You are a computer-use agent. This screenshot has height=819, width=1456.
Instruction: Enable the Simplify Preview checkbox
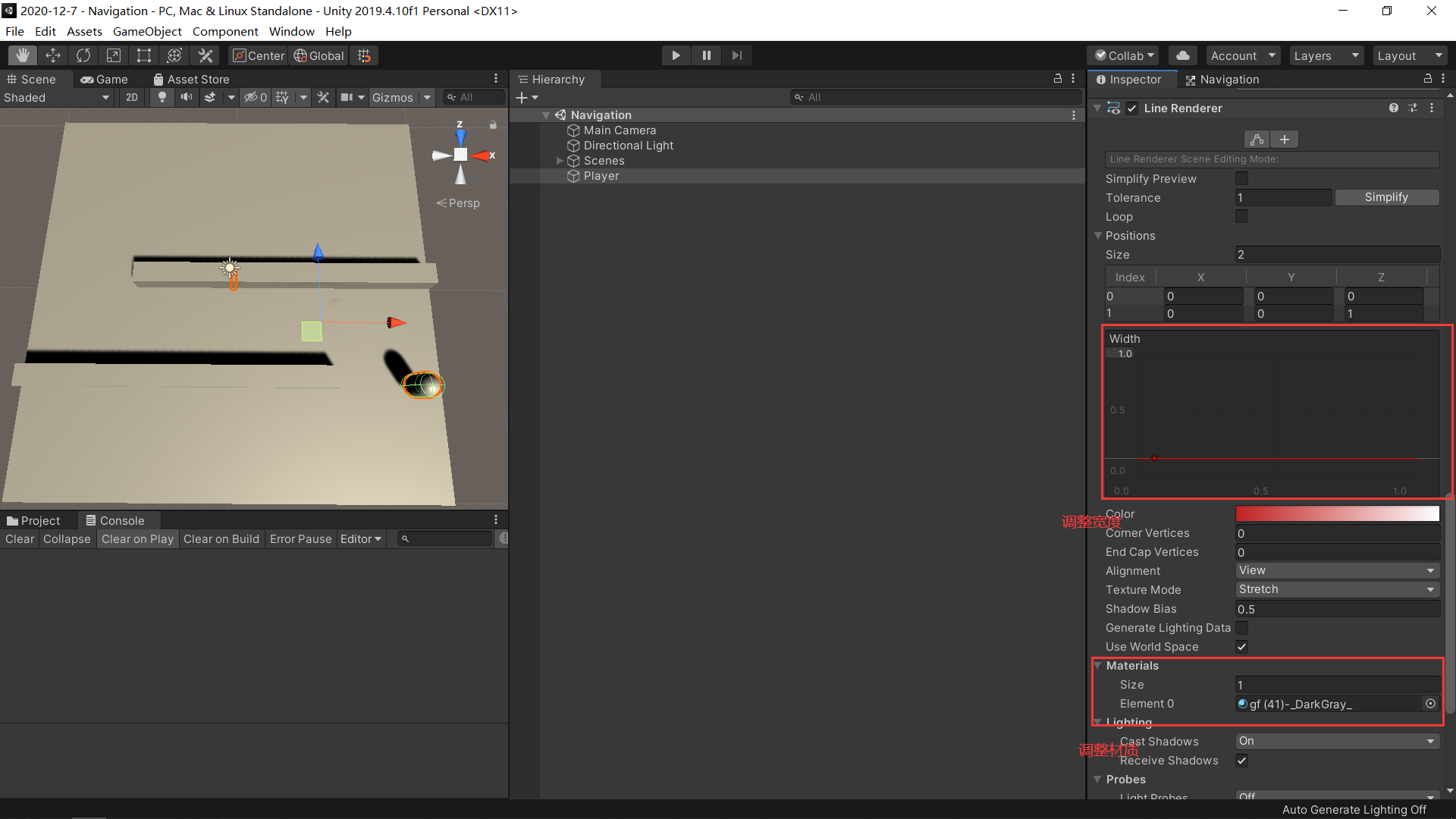pos(1241,178)
